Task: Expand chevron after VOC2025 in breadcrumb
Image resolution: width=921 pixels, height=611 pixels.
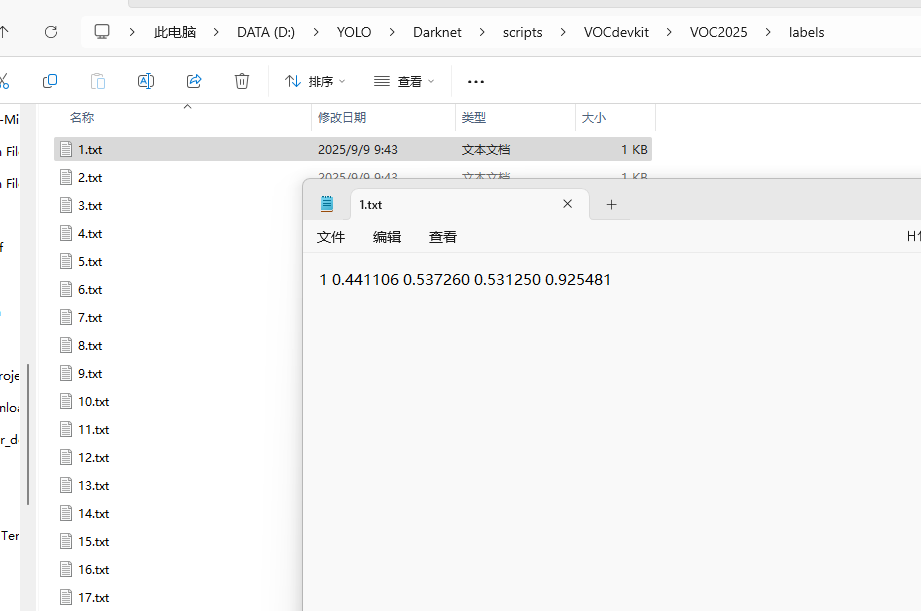Action: tap(768, 32)
